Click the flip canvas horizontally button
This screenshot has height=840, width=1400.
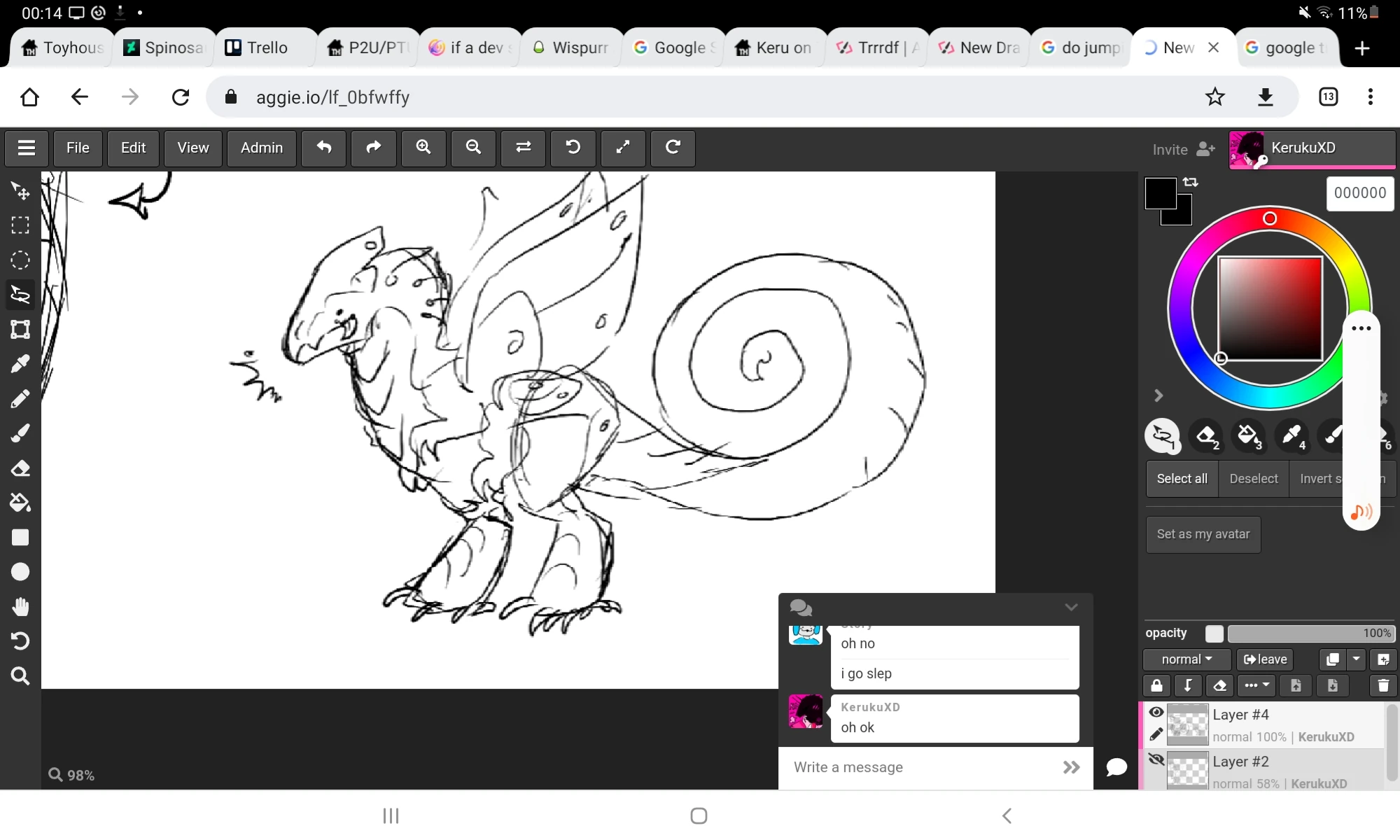coord(523,148)
